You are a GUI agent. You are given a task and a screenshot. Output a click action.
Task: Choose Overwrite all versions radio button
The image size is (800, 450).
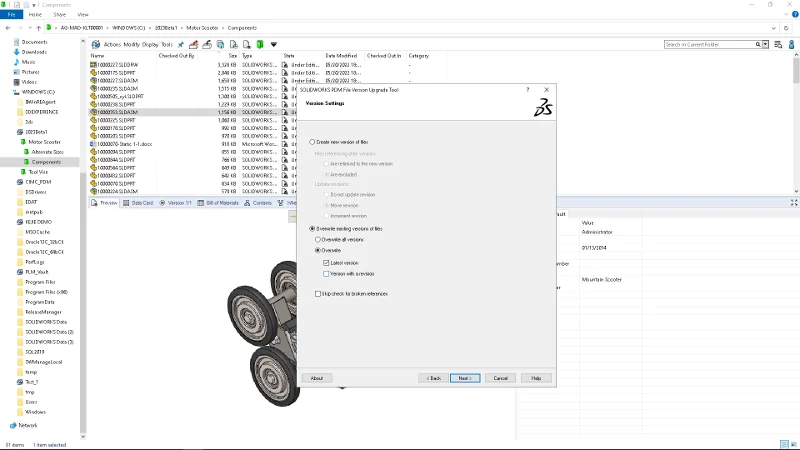click(x=319, y=240)
